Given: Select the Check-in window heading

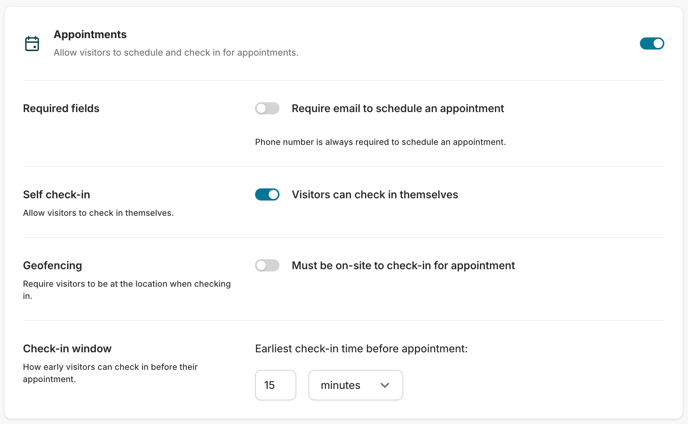Looking at the screenshot, I should click(x=67, y=349).
